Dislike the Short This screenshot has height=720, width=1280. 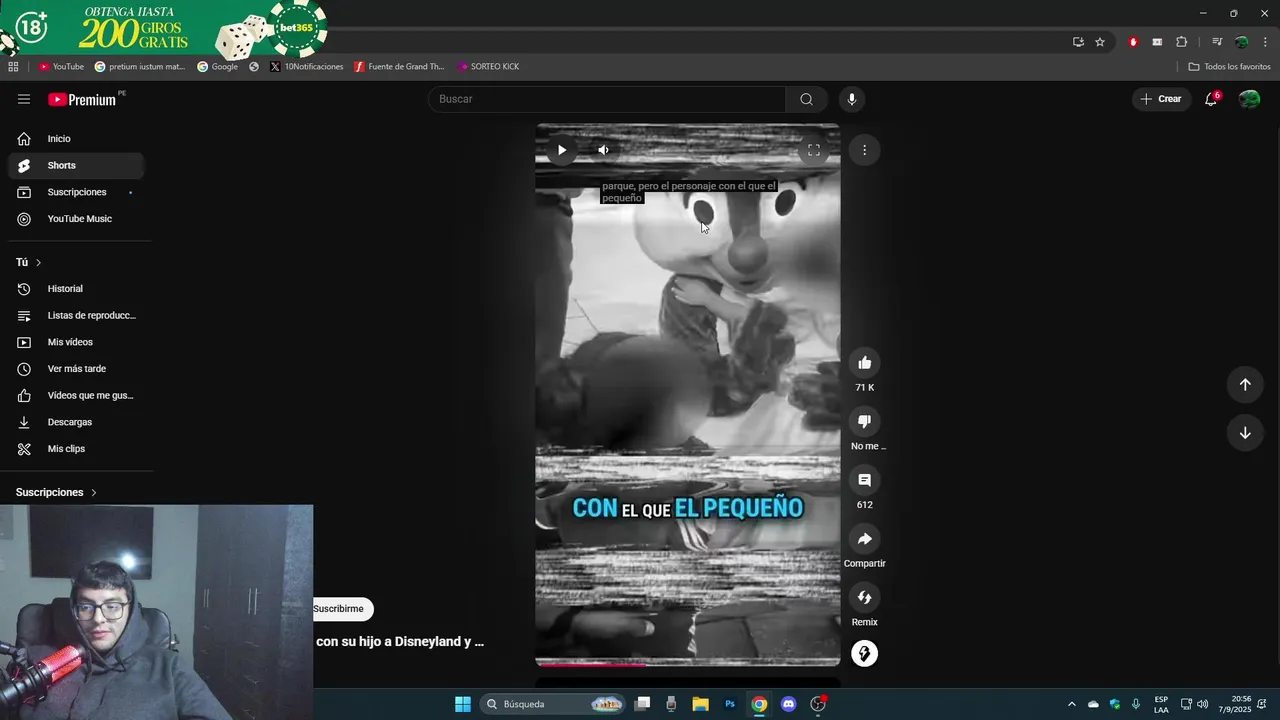tap(865, 421)
